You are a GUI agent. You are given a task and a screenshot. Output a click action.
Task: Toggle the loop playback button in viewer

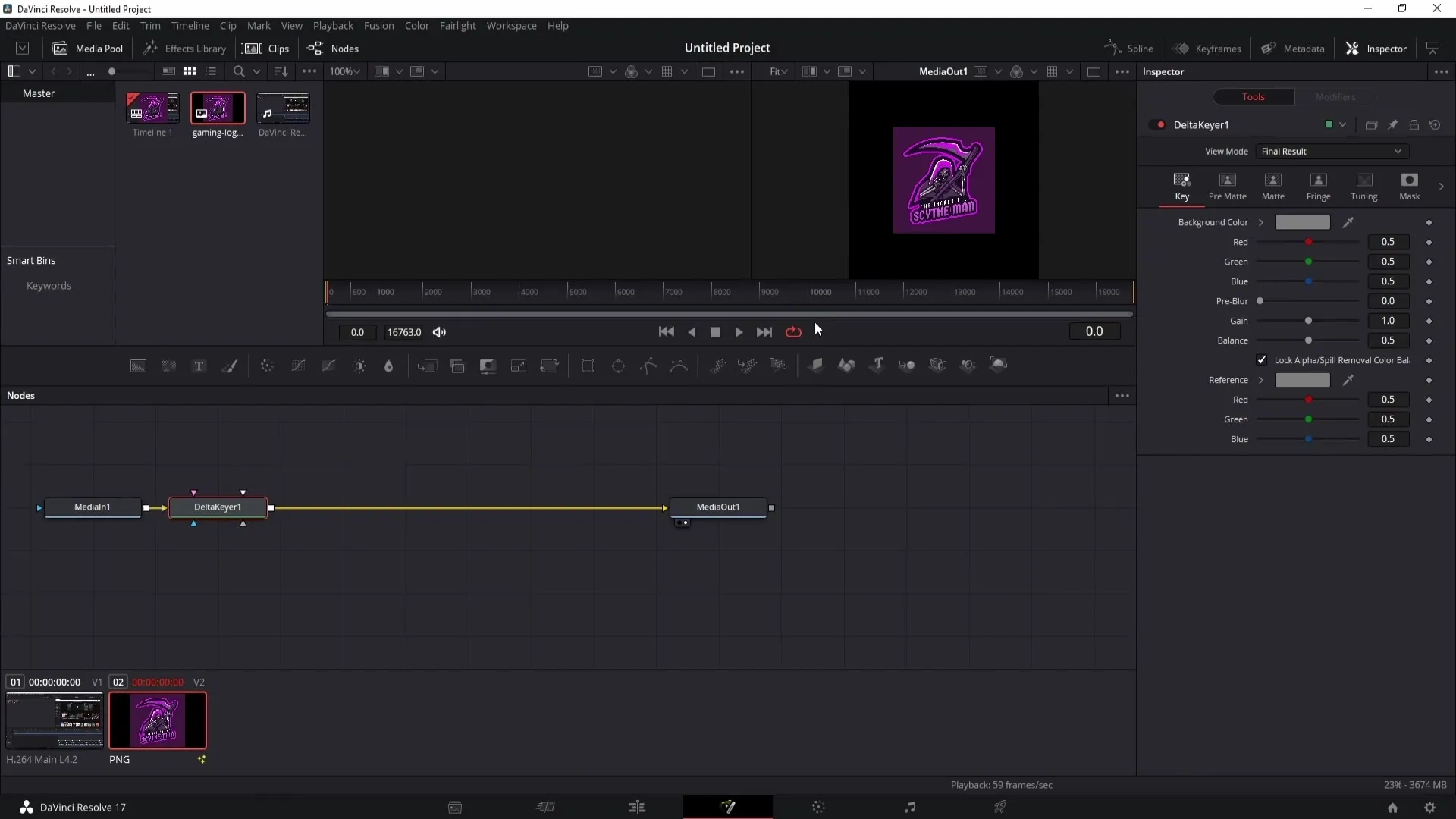coord(795,332)
